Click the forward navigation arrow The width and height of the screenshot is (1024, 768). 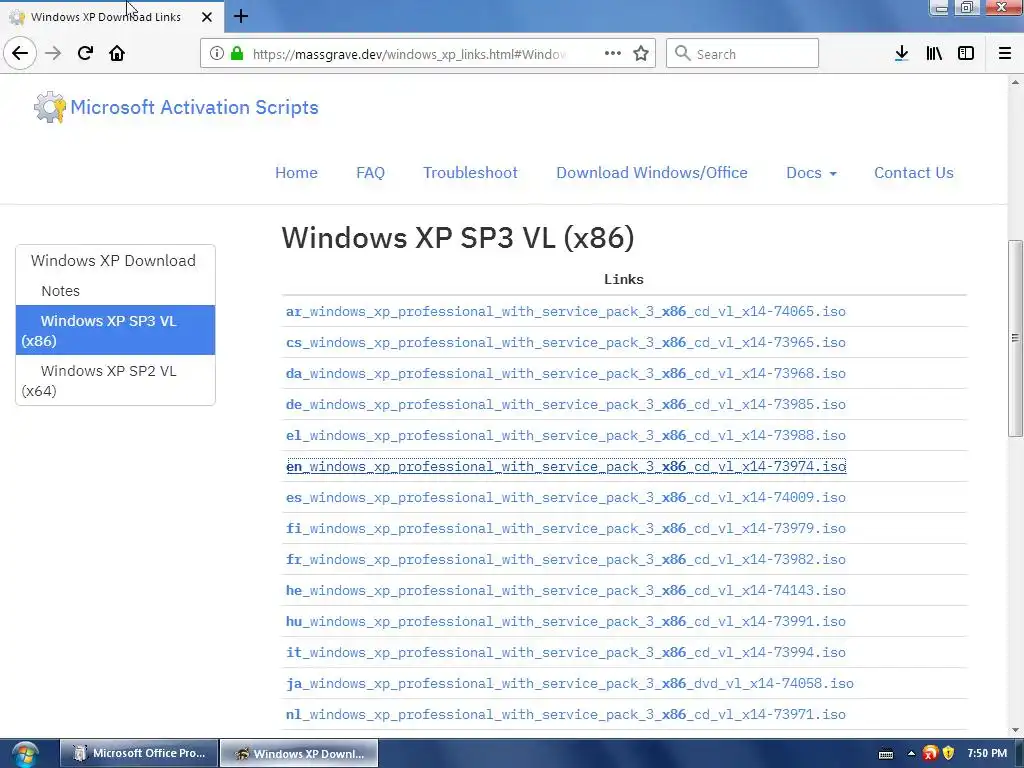(x=53, y=53)
